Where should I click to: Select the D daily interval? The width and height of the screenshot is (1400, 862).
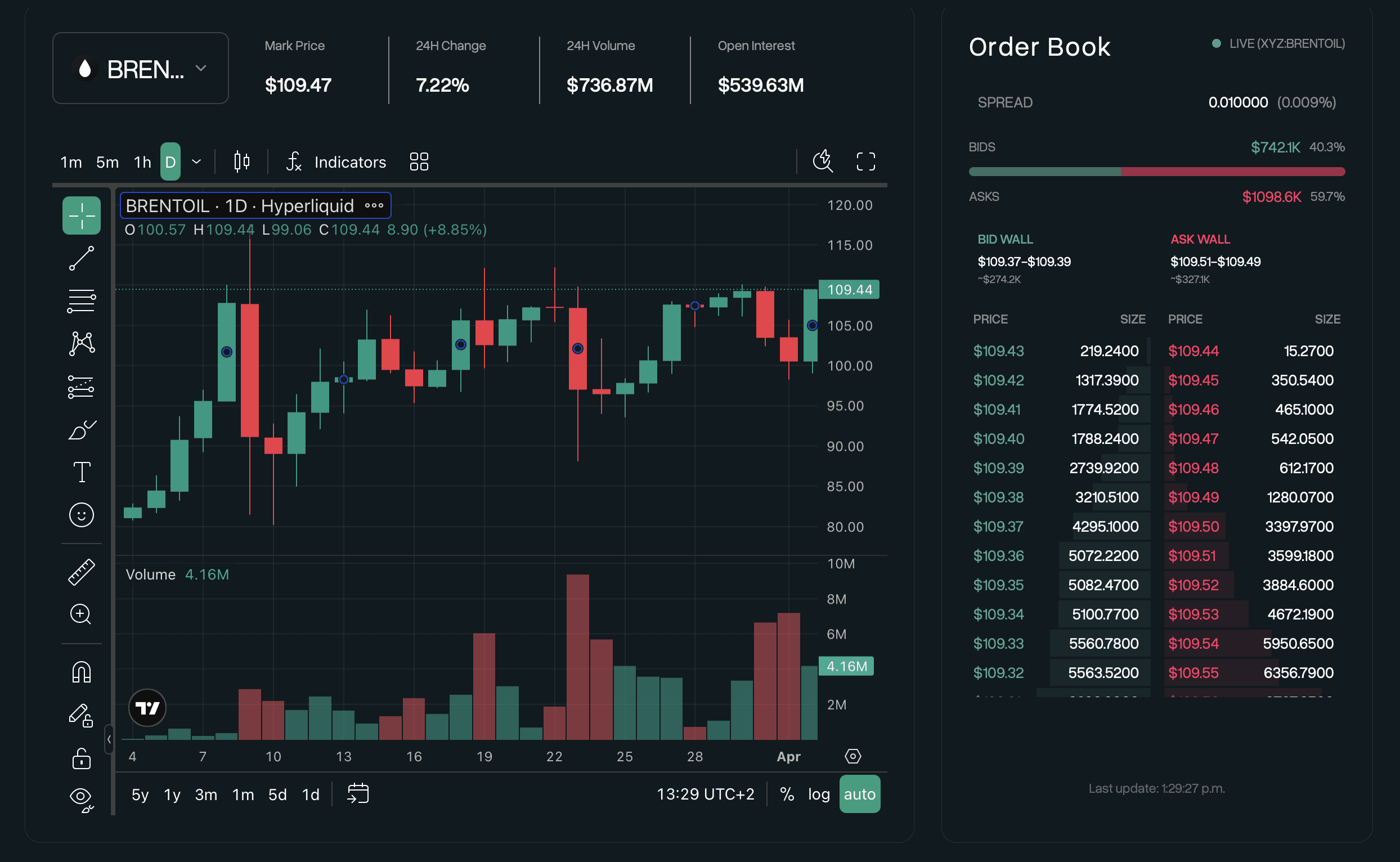point(170,162)
